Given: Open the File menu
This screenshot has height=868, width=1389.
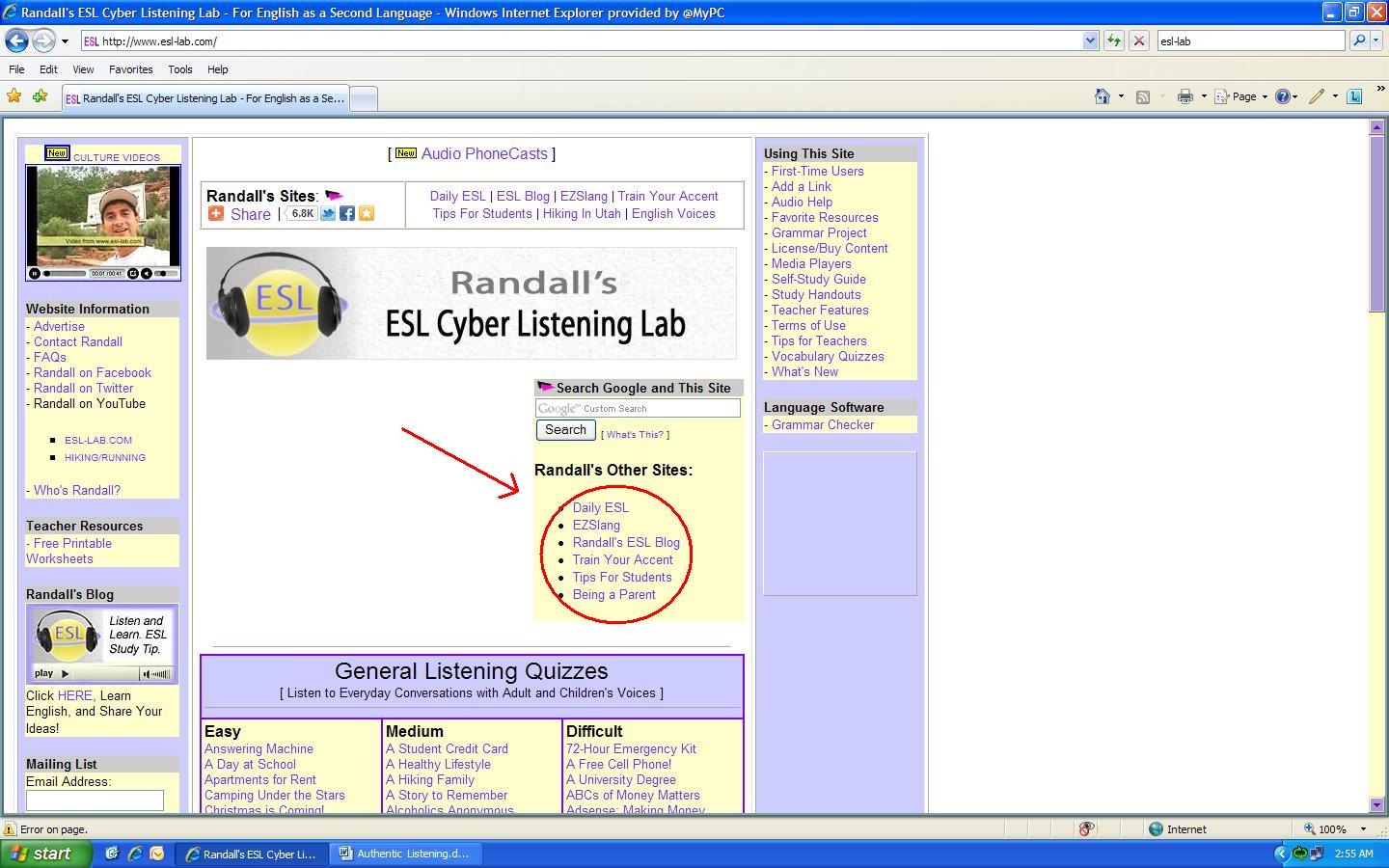Looking at the screenshot, I should (16, 69).
